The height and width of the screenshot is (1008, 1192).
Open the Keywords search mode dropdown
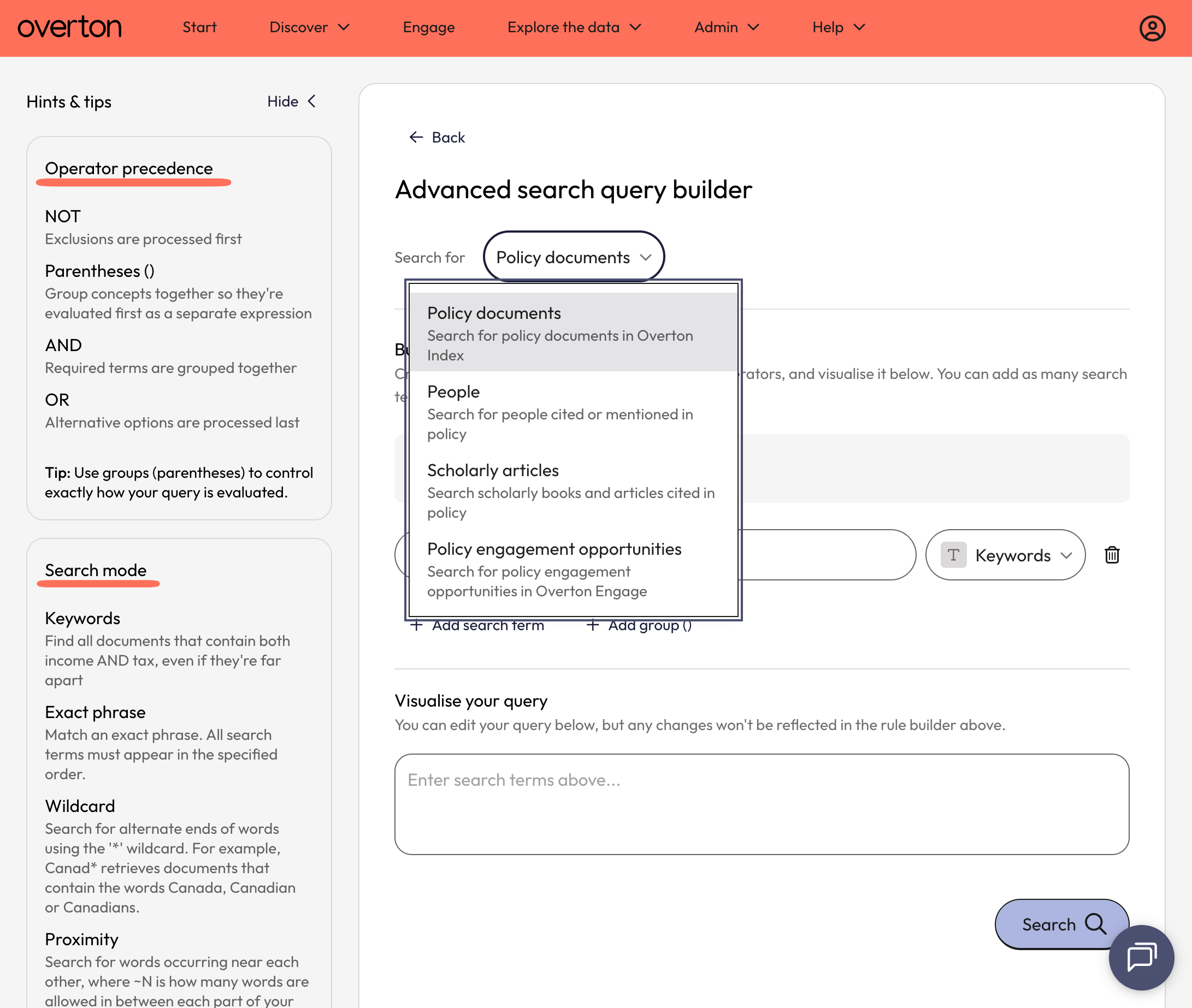(1005, 555)
